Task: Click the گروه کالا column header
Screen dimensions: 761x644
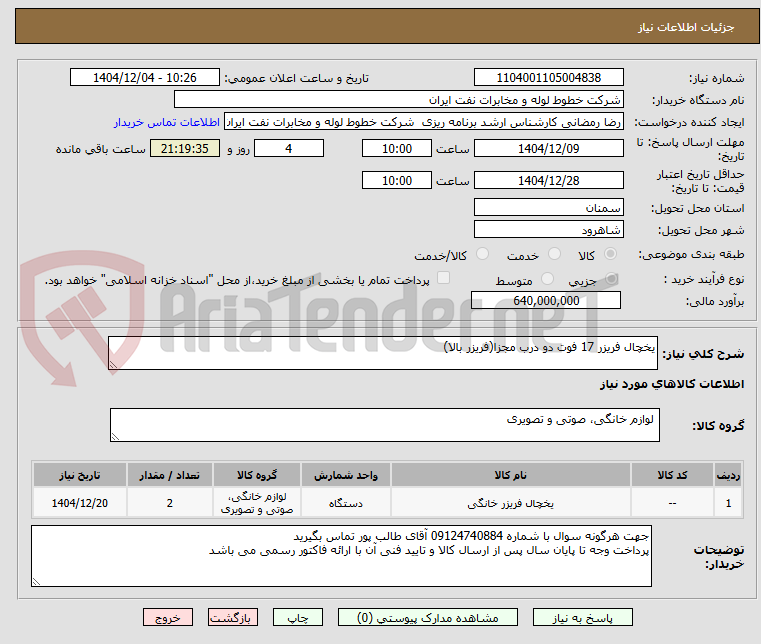Action: click(x=257, y=475)
